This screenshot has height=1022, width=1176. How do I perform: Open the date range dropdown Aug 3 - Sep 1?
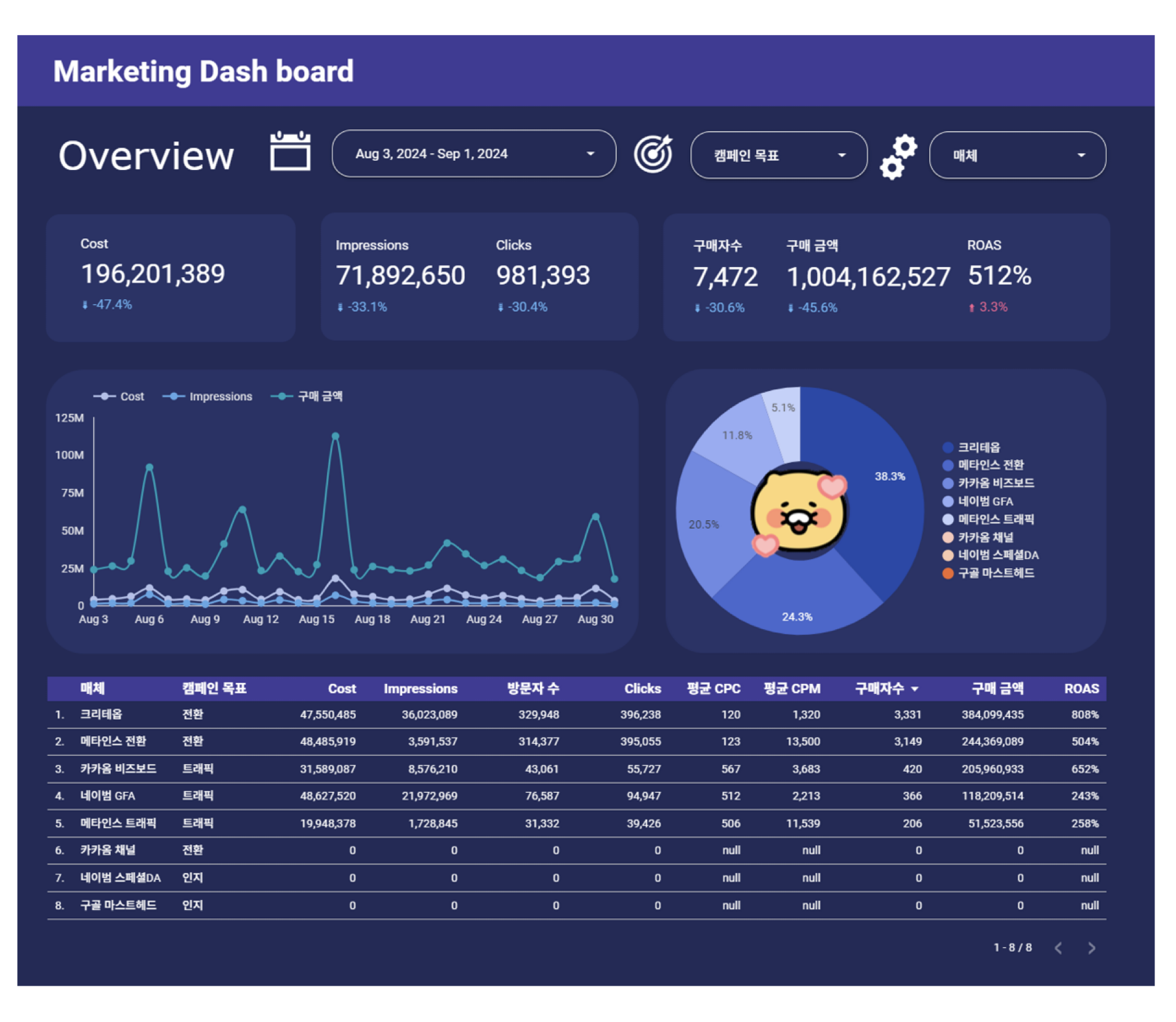[x=473, y=153]
